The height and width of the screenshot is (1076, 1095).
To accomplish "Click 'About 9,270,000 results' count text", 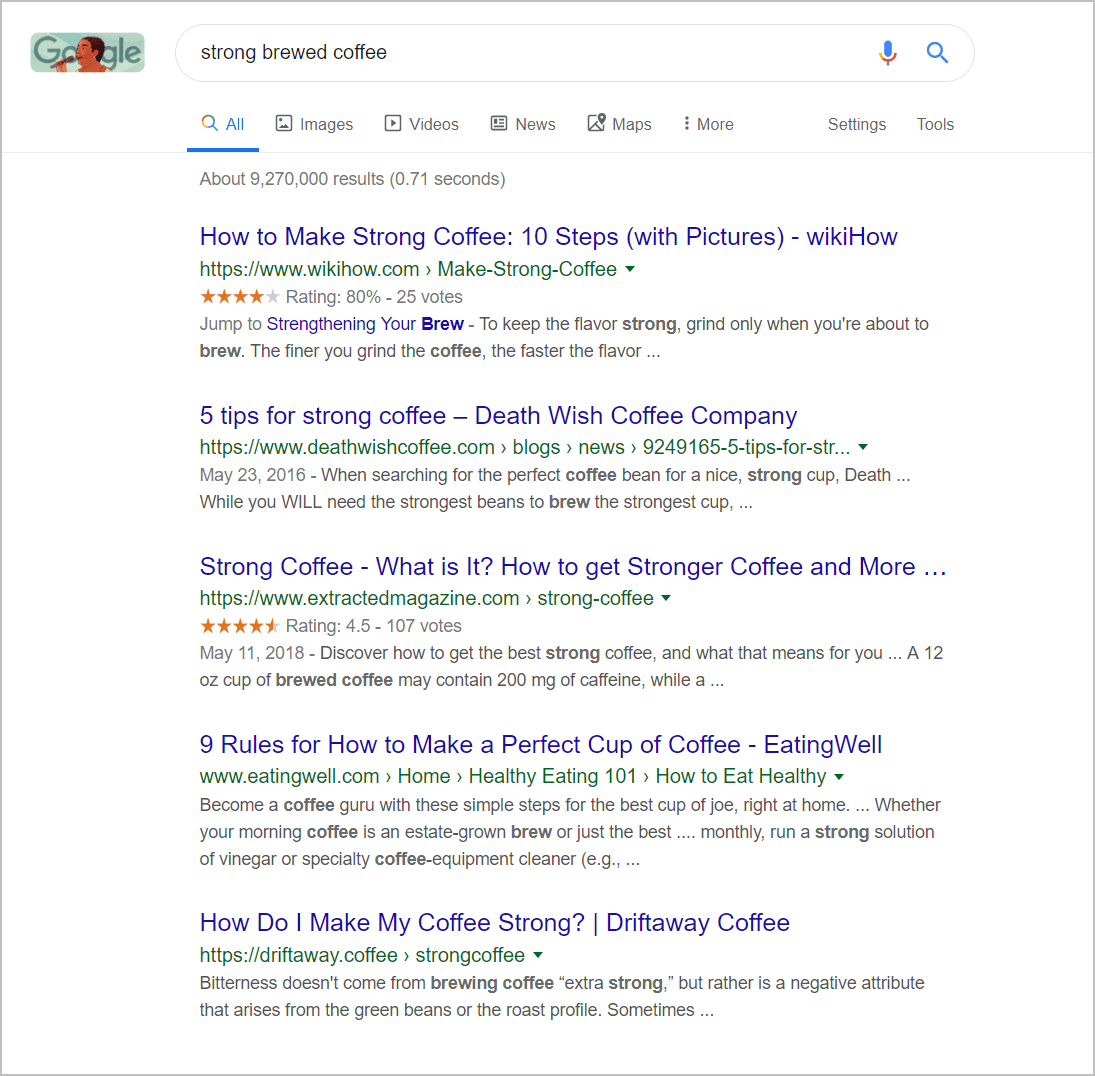I will (x=352, y=179).
